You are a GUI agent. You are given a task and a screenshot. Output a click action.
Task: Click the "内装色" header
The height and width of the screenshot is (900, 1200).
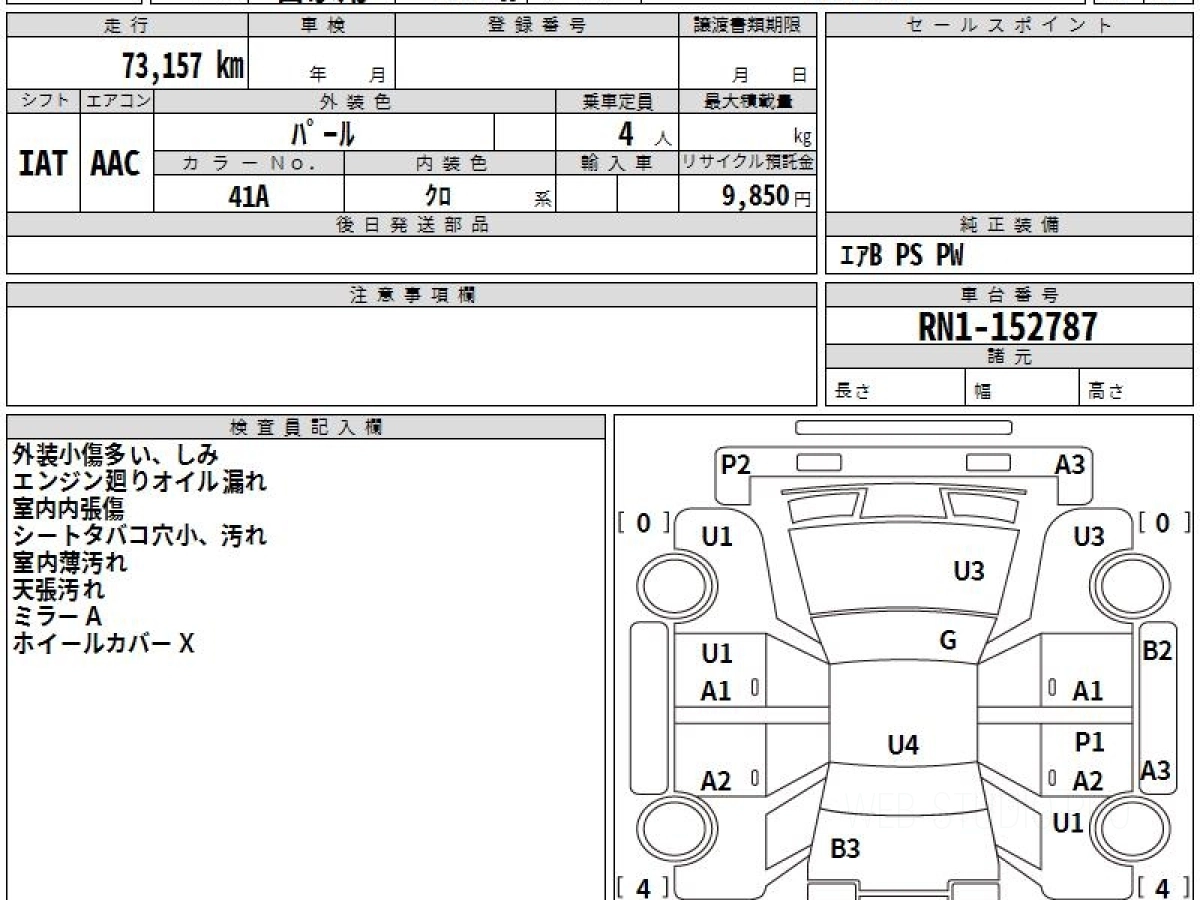coord(451,164)
